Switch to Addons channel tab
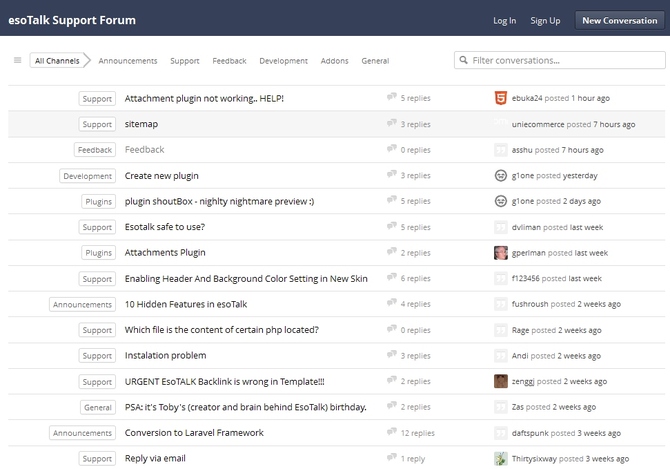This screenshot has height=469, width=670. point(335,61)
